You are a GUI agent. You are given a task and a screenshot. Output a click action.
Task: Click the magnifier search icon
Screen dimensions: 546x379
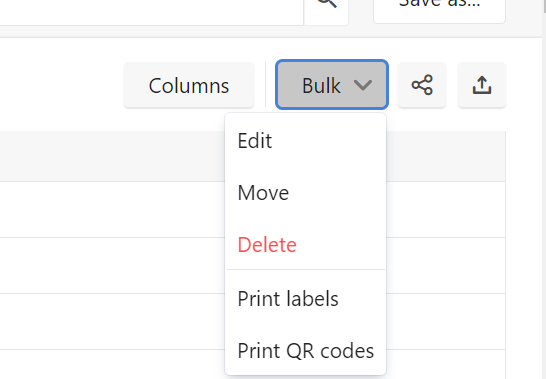point(327,3)
